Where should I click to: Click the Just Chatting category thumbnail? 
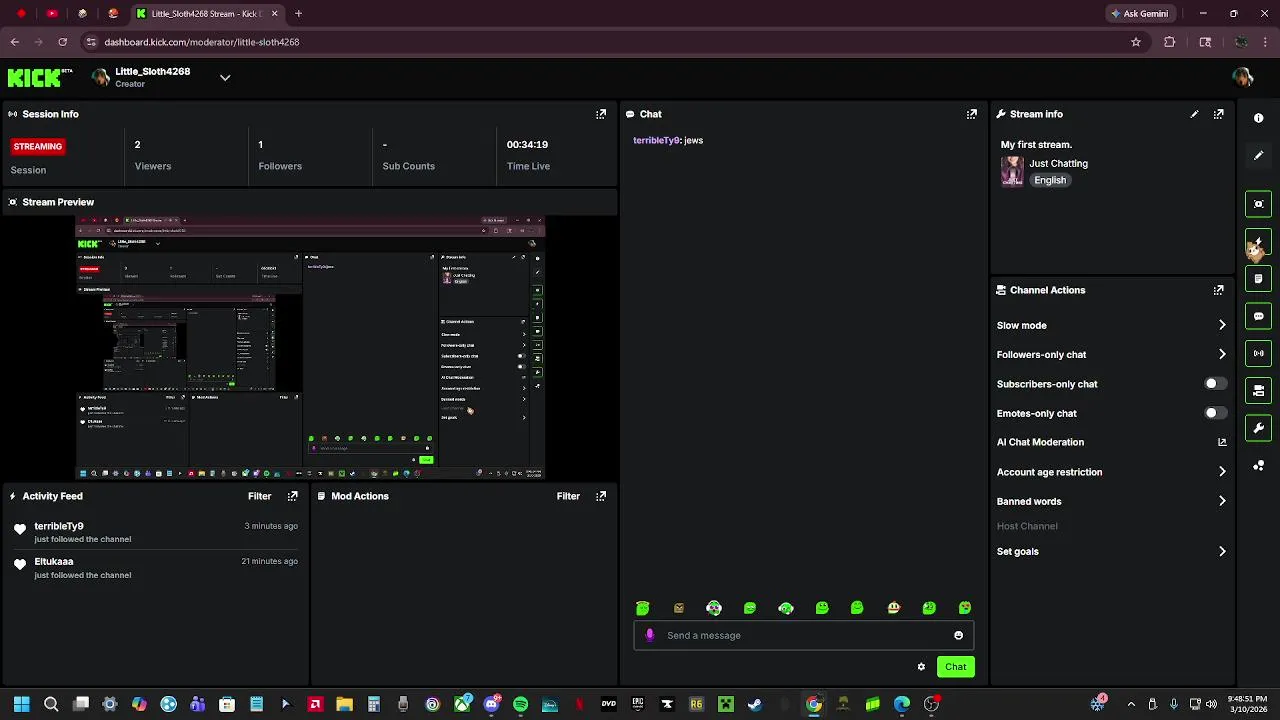point(1012,171)
